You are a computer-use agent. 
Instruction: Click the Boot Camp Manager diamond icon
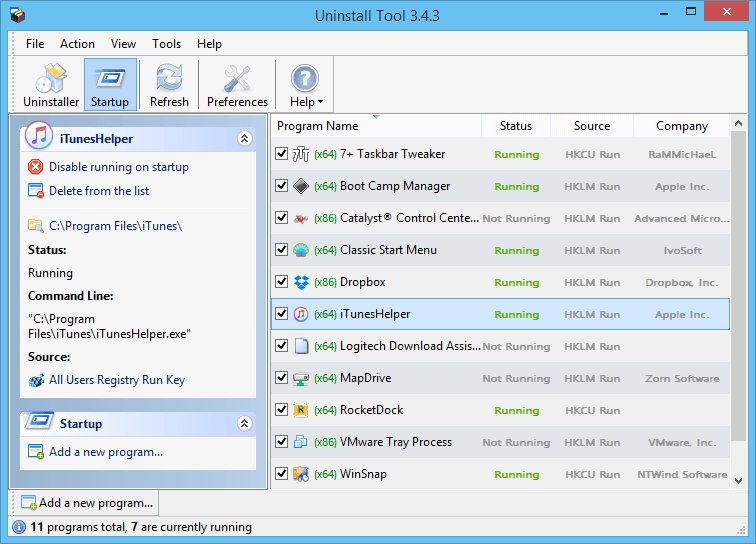(x=301, y=186)
